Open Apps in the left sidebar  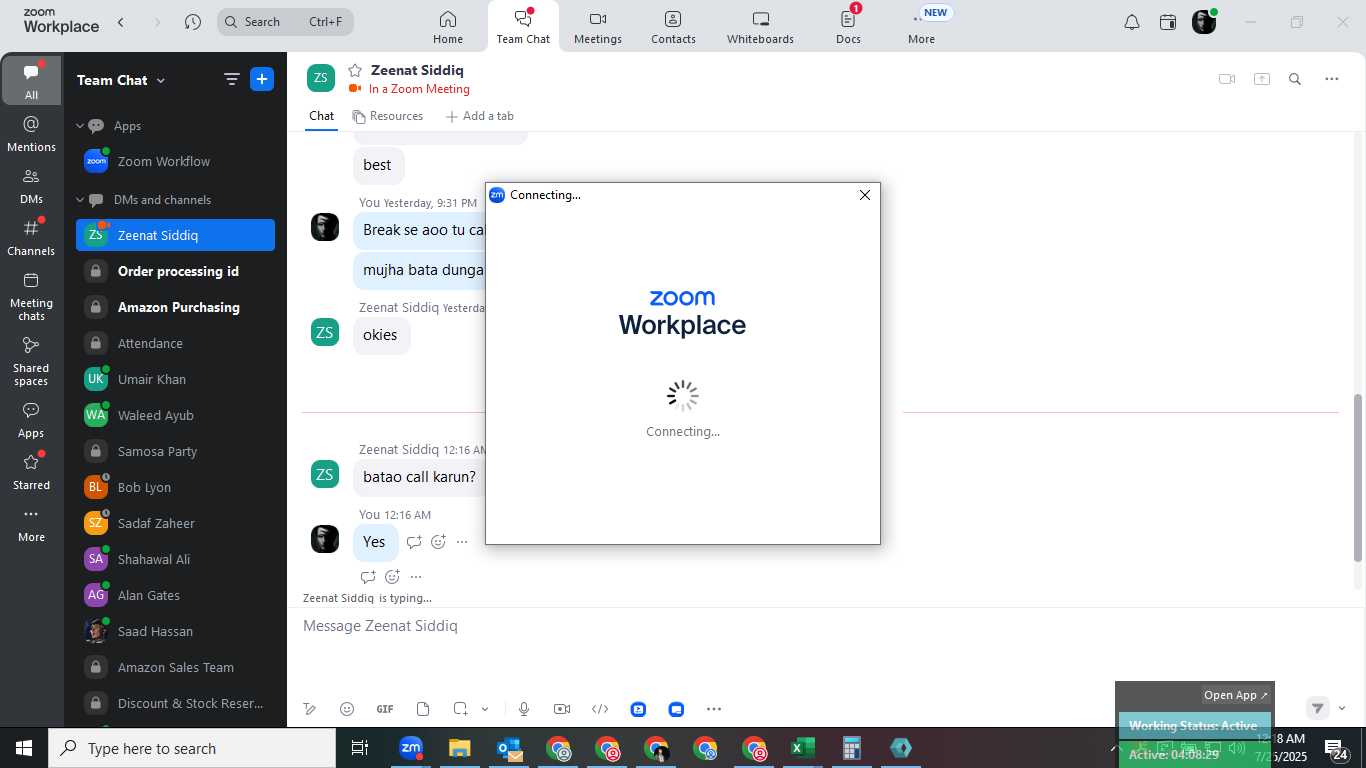31,420
